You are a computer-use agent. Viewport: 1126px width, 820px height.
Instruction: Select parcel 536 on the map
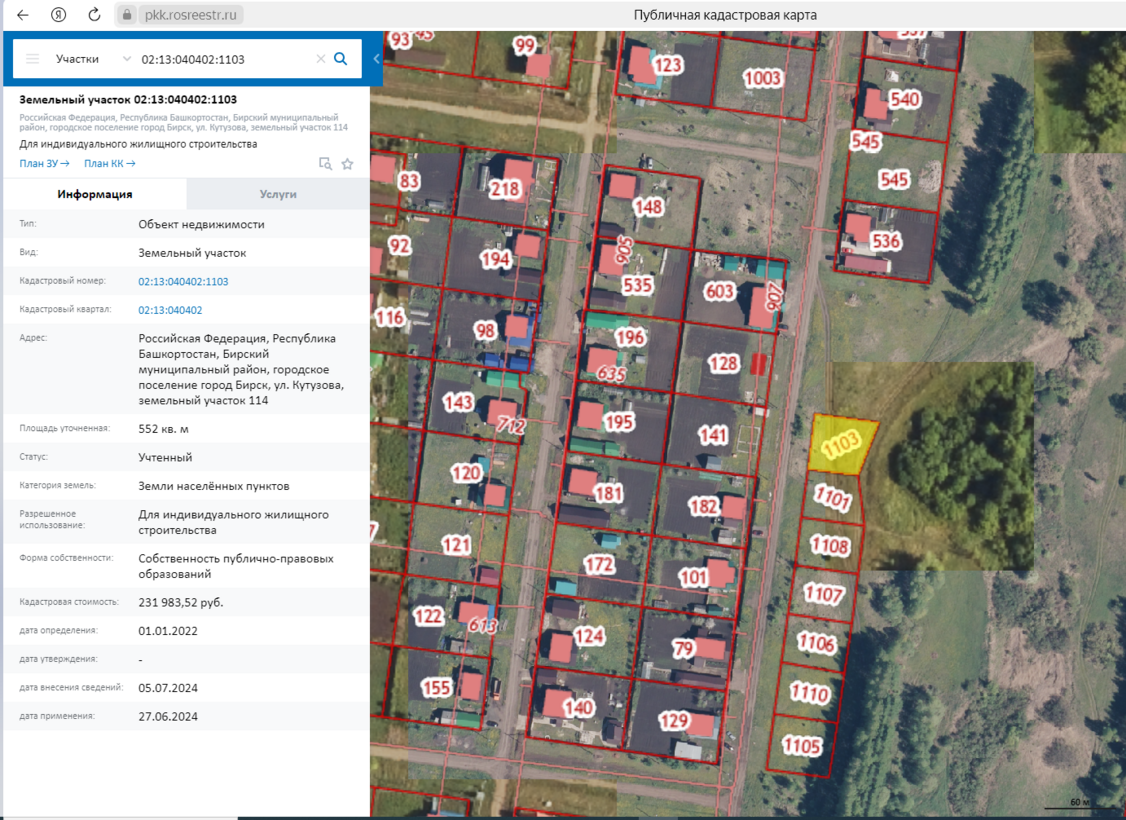point(885,241)
